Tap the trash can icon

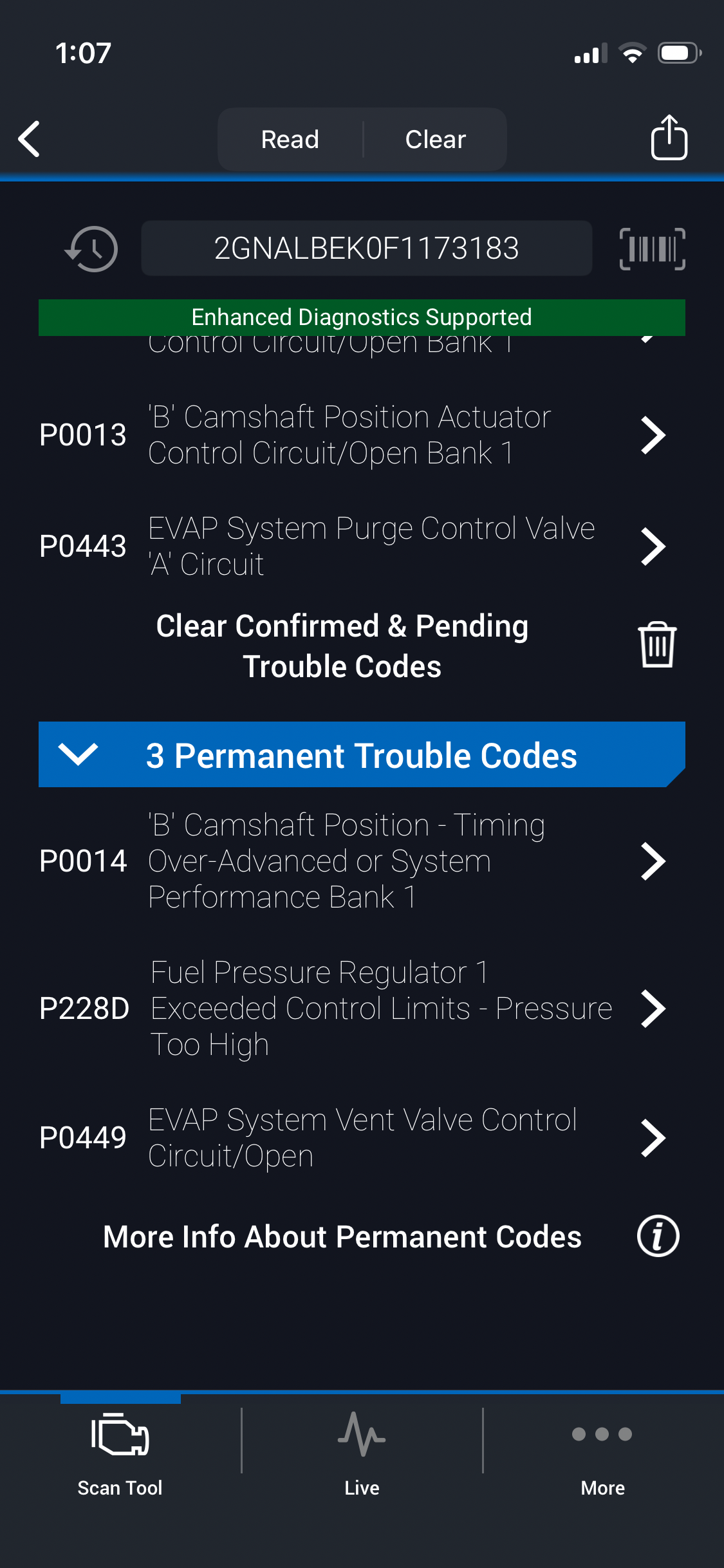(x=656, y=645)
